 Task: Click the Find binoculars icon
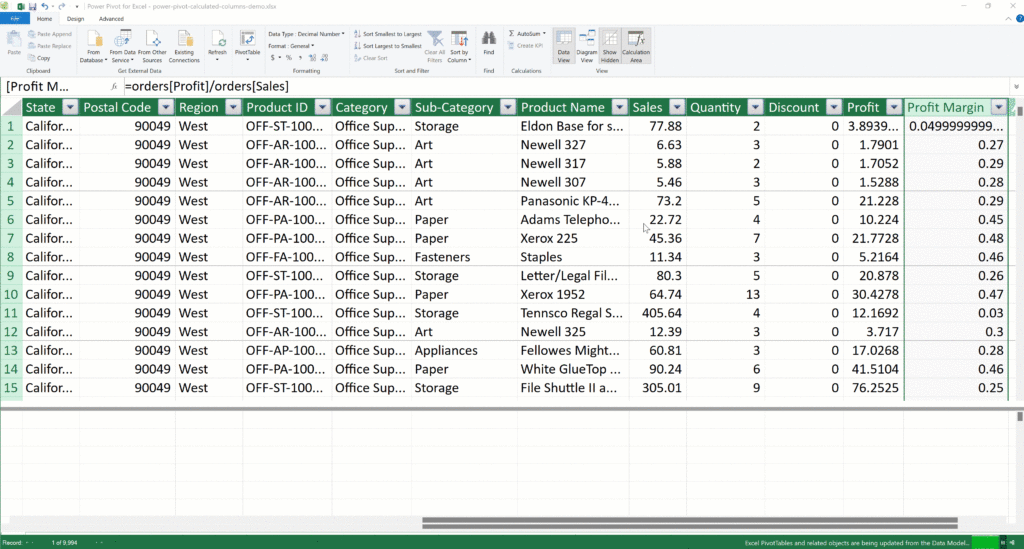tap(488, 42)
